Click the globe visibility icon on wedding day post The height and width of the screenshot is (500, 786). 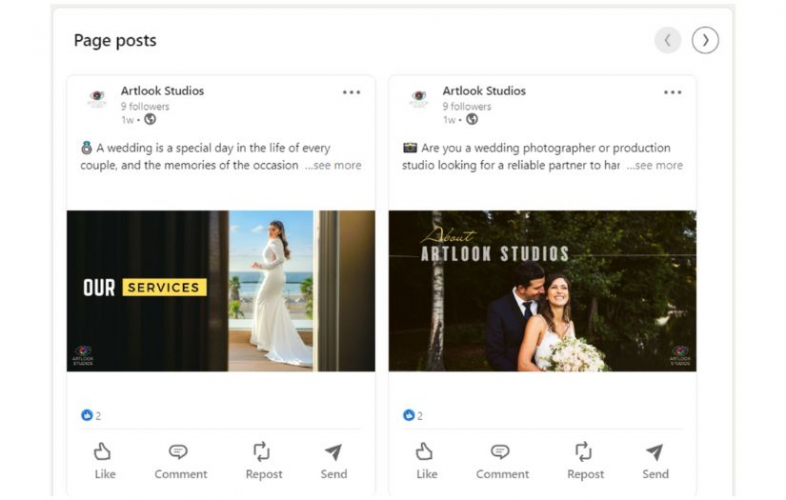pos(150,119)
